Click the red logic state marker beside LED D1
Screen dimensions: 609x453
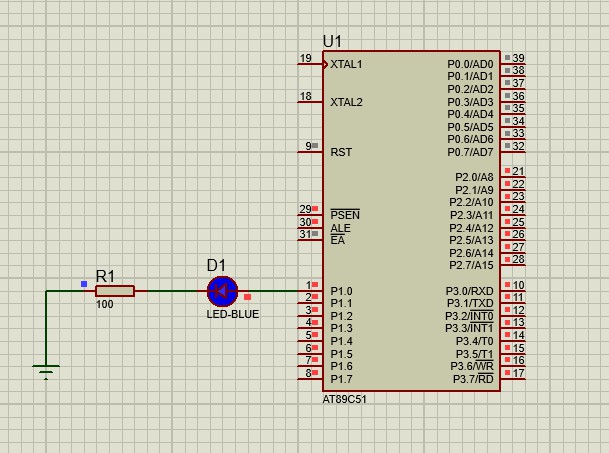coord(247,297)
